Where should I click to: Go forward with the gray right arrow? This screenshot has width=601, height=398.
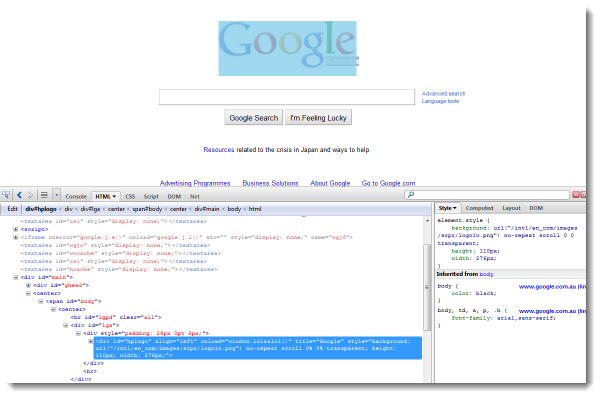[x=30, y=195]
